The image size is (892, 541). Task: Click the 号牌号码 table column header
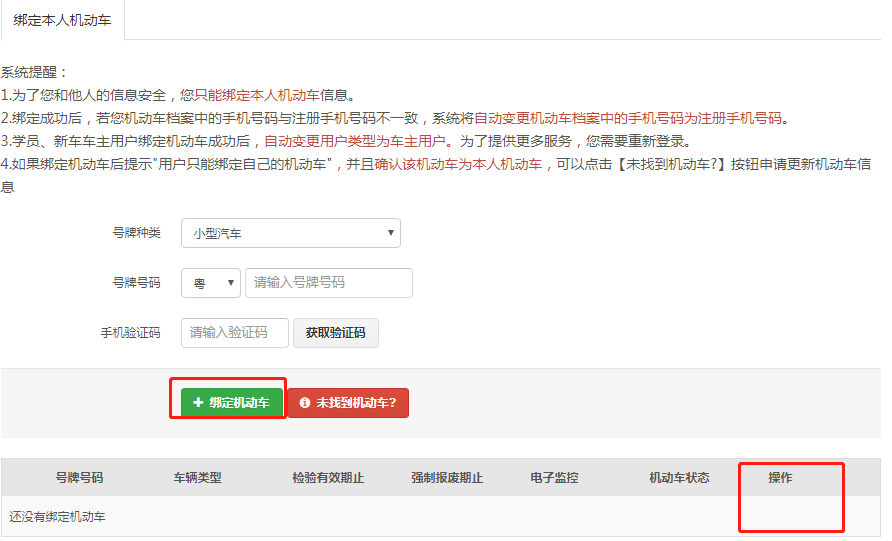point(79,478)
